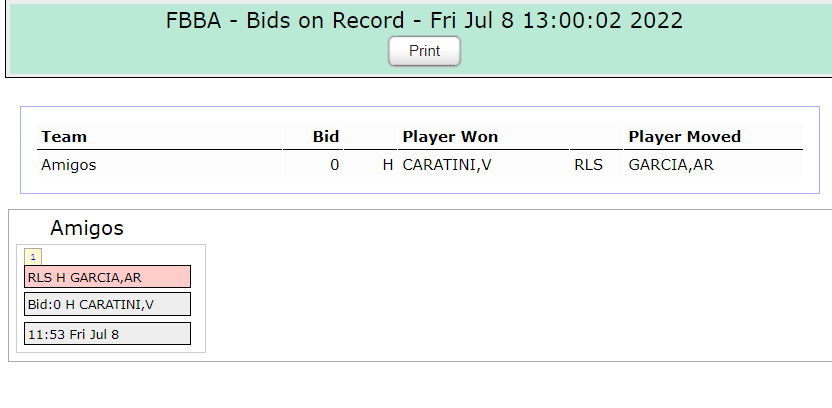Click the empty header cell after Bid
Viewport: 832px width, 408px height.
[370, 136]
